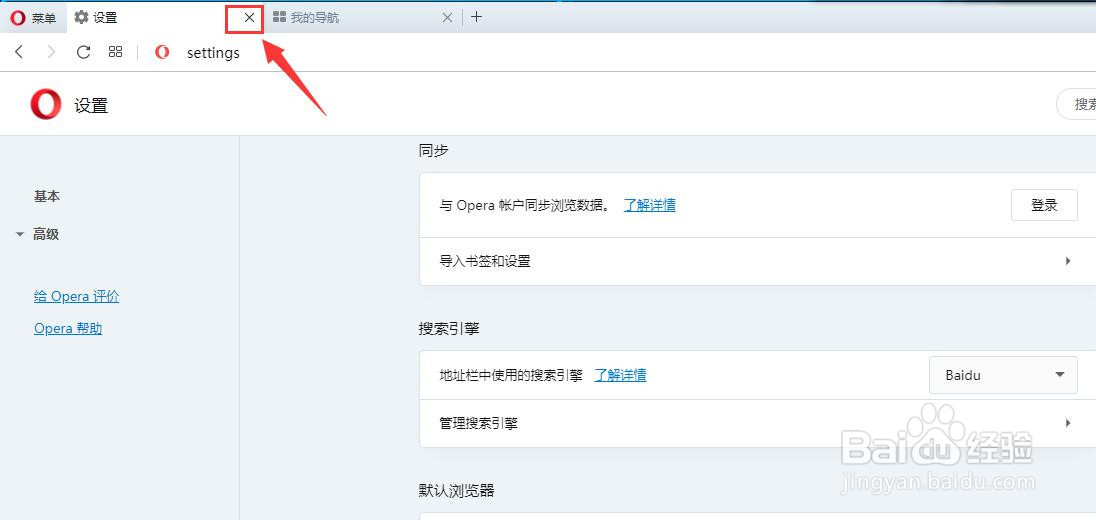
Task: Open the Baidu search engine dropdown
Action: pos(1003,375)
